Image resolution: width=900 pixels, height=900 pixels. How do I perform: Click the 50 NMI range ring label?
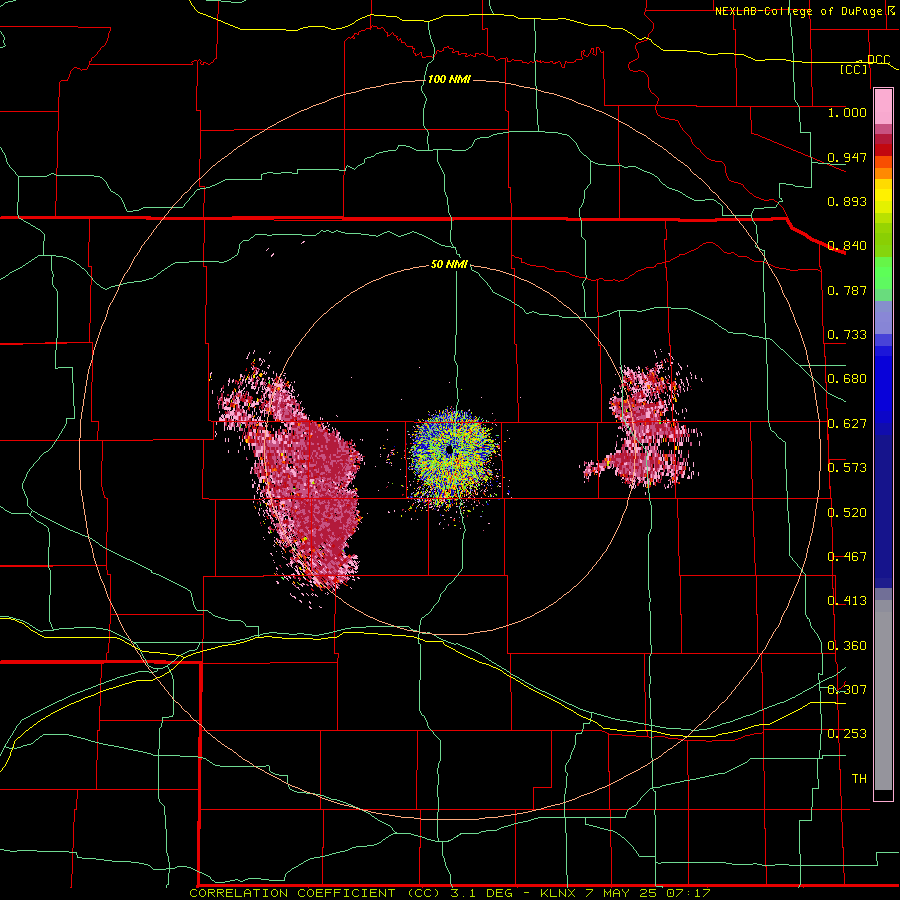[x=449, y=265]
